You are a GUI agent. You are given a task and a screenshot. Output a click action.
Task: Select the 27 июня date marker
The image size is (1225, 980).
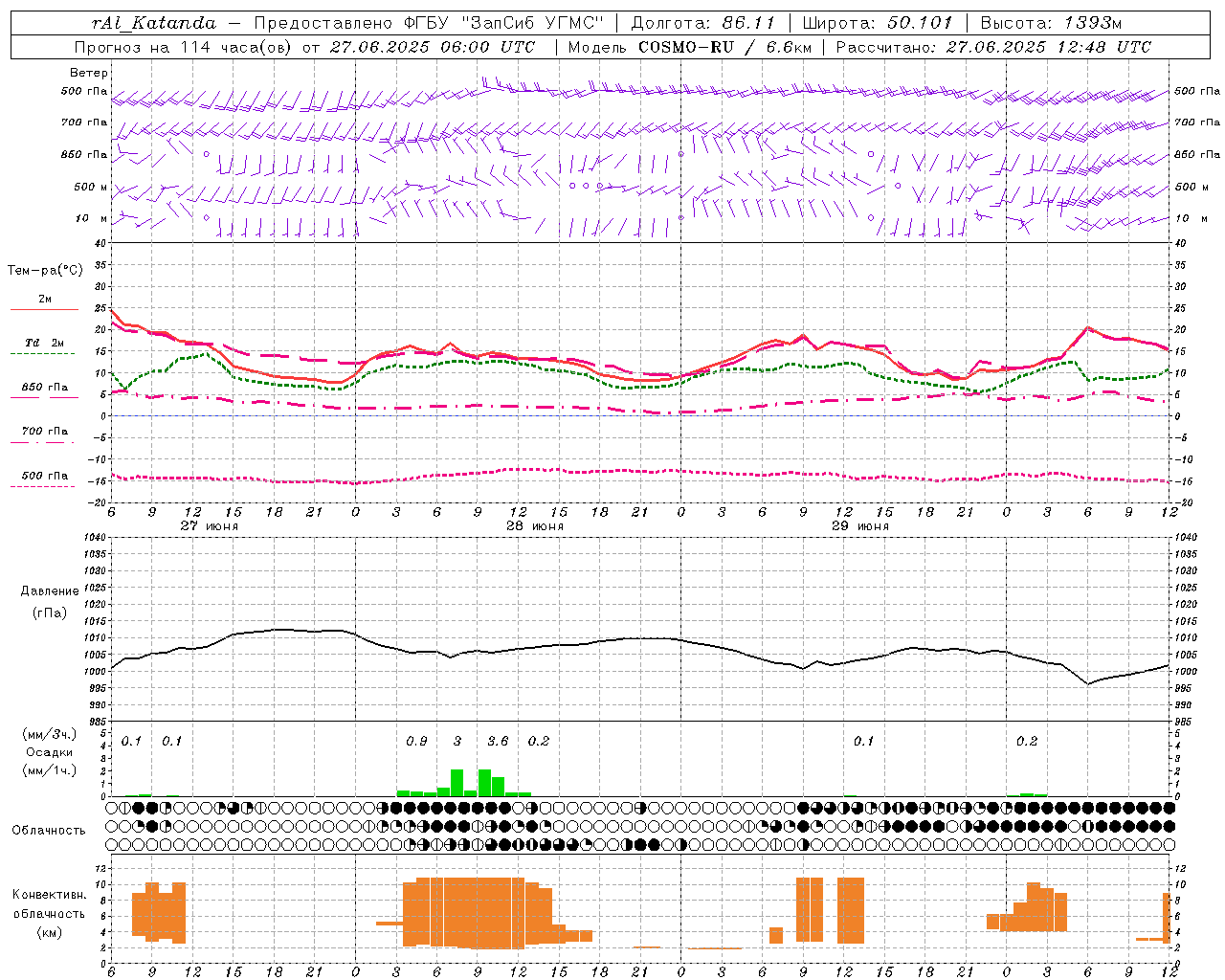[210, 525]
